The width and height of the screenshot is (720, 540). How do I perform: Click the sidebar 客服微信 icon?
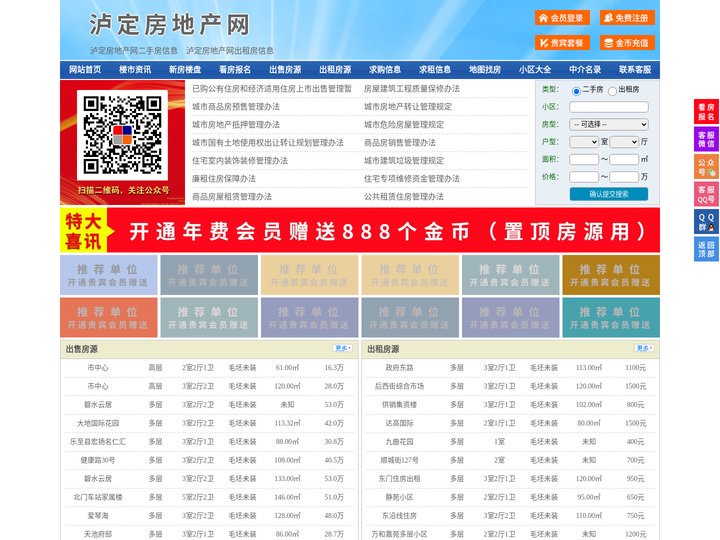(706, 139)
